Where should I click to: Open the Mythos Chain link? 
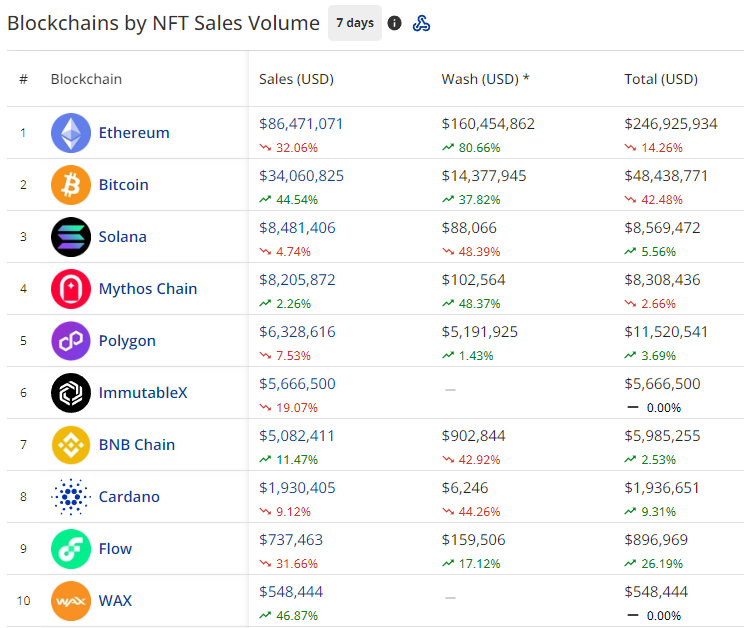148,289
